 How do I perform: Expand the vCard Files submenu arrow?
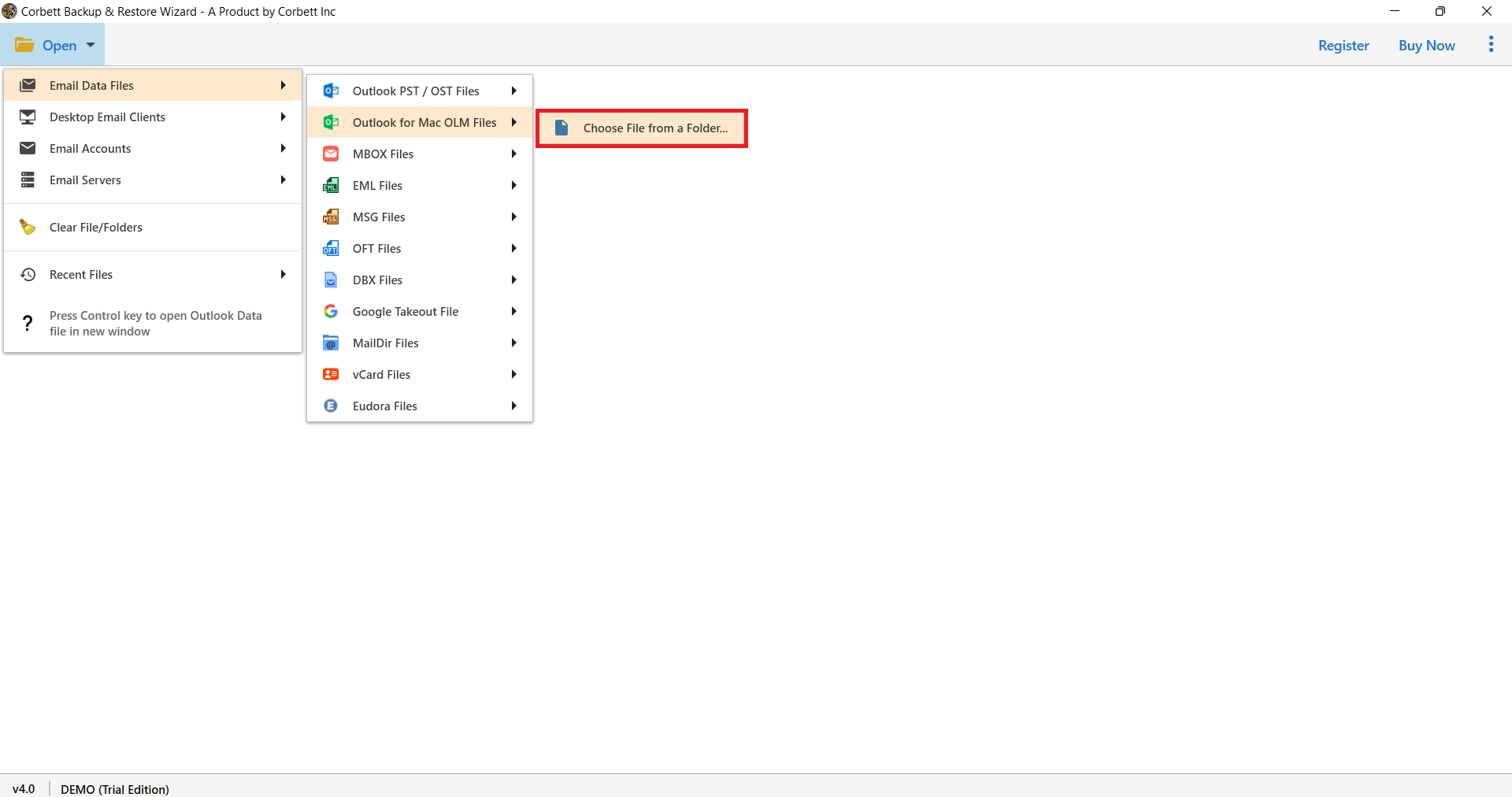pos(513,374)
